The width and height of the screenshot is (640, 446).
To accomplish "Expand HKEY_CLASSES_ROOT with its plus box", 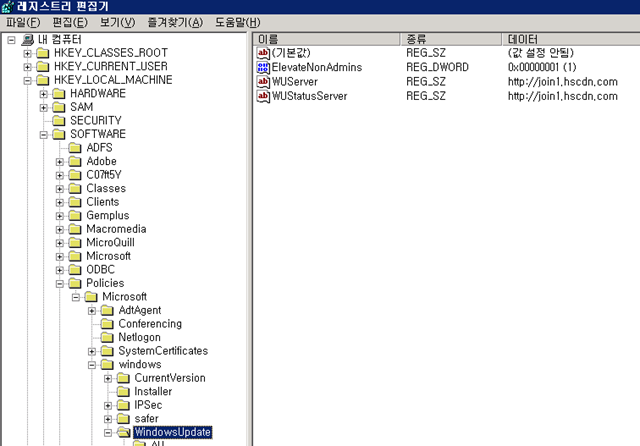I will 27,53.
